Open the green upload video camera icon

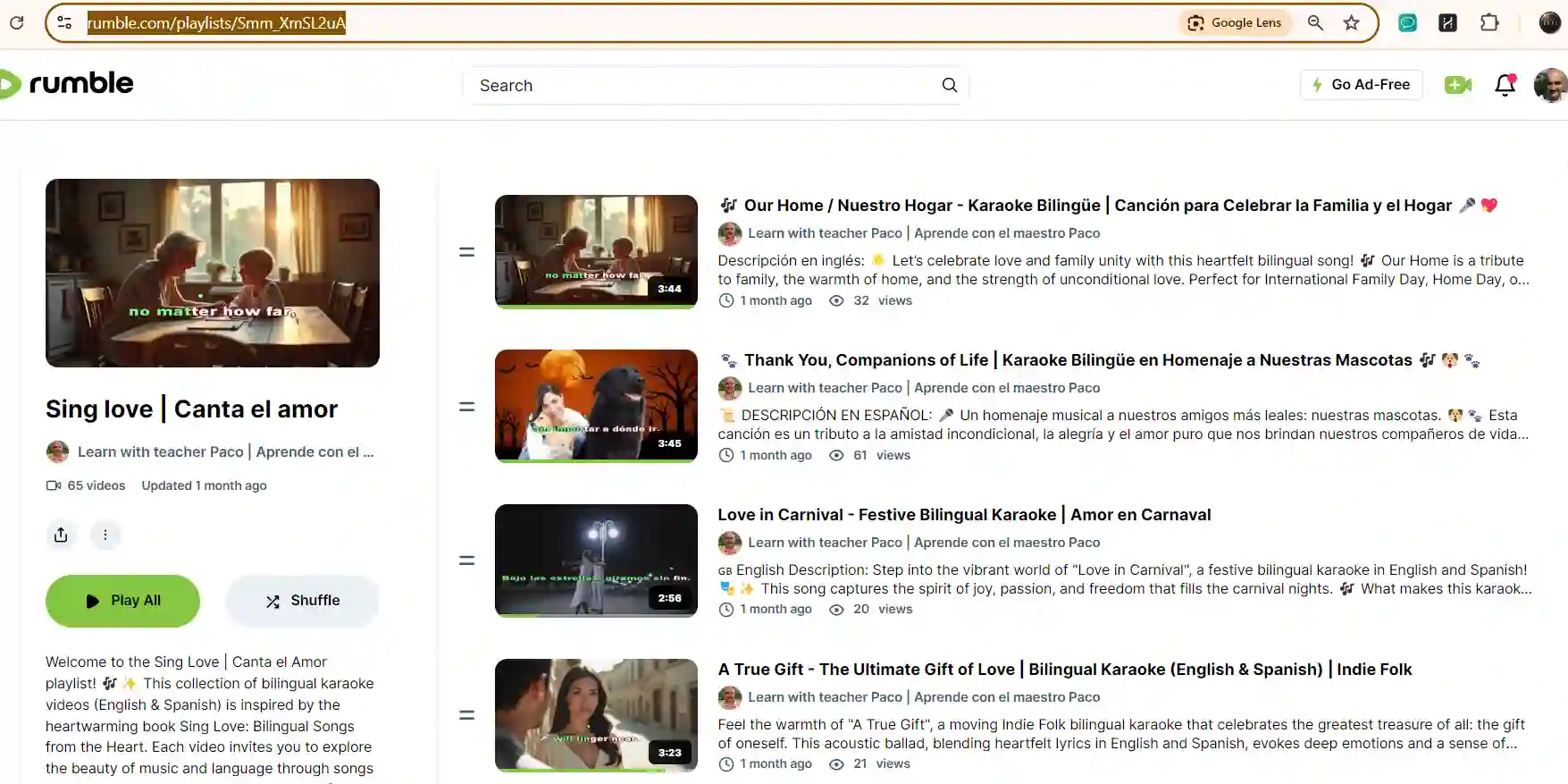coord(1458,84)
